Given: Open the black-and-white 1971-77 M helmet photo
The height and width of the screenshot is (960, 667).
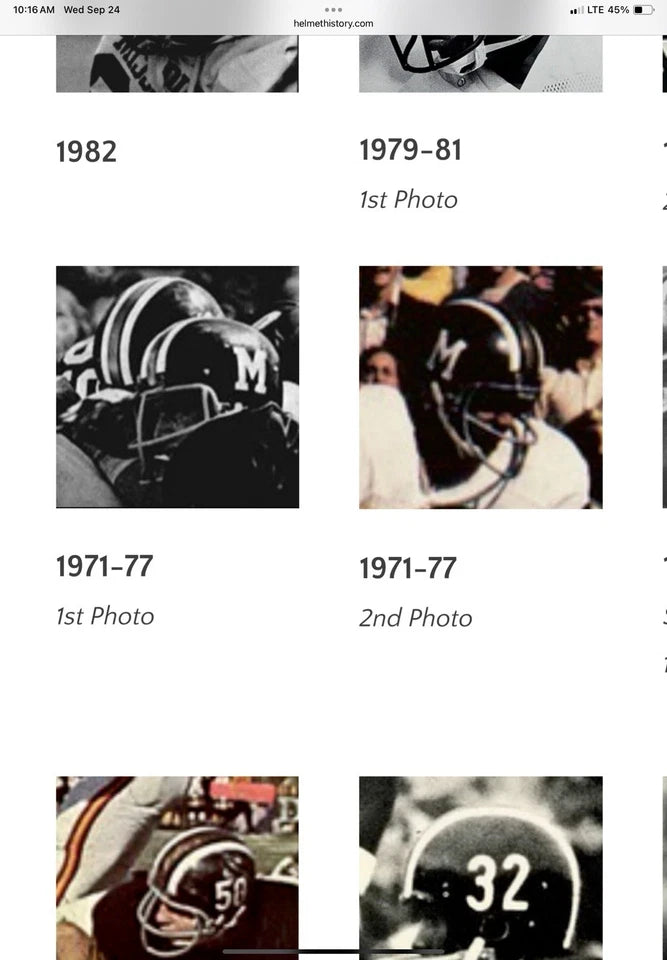Looking at the screenshot, I should (177, 387).
